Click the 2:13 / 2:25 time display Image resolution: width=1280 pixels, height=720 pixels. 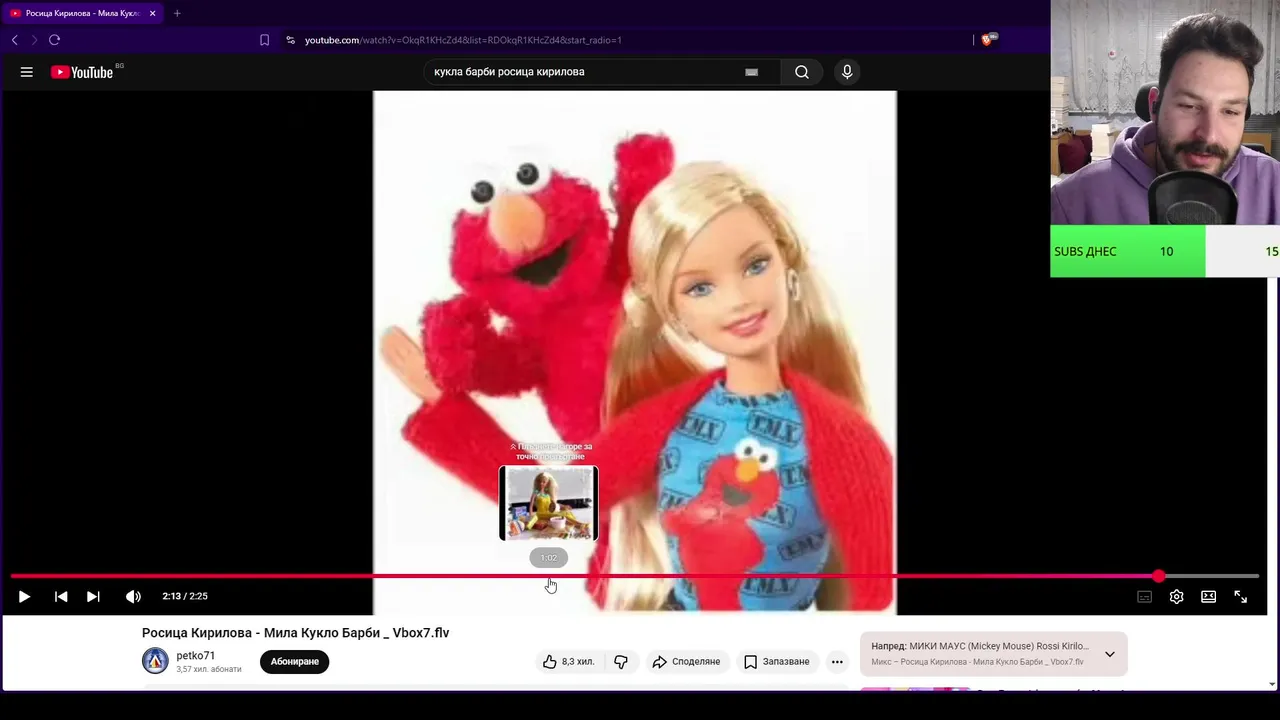tap(185, 596)
